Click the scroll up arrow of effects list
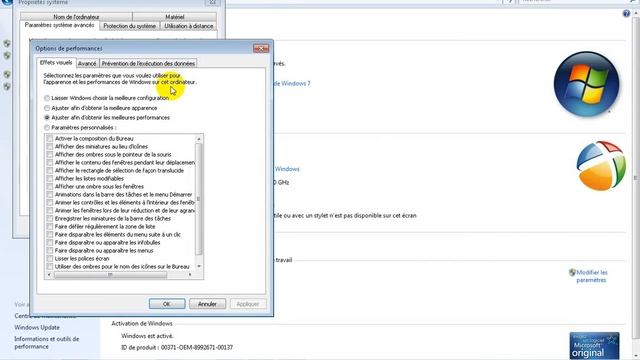The height and width of the screenshot is (360, 640). (199, 139)
